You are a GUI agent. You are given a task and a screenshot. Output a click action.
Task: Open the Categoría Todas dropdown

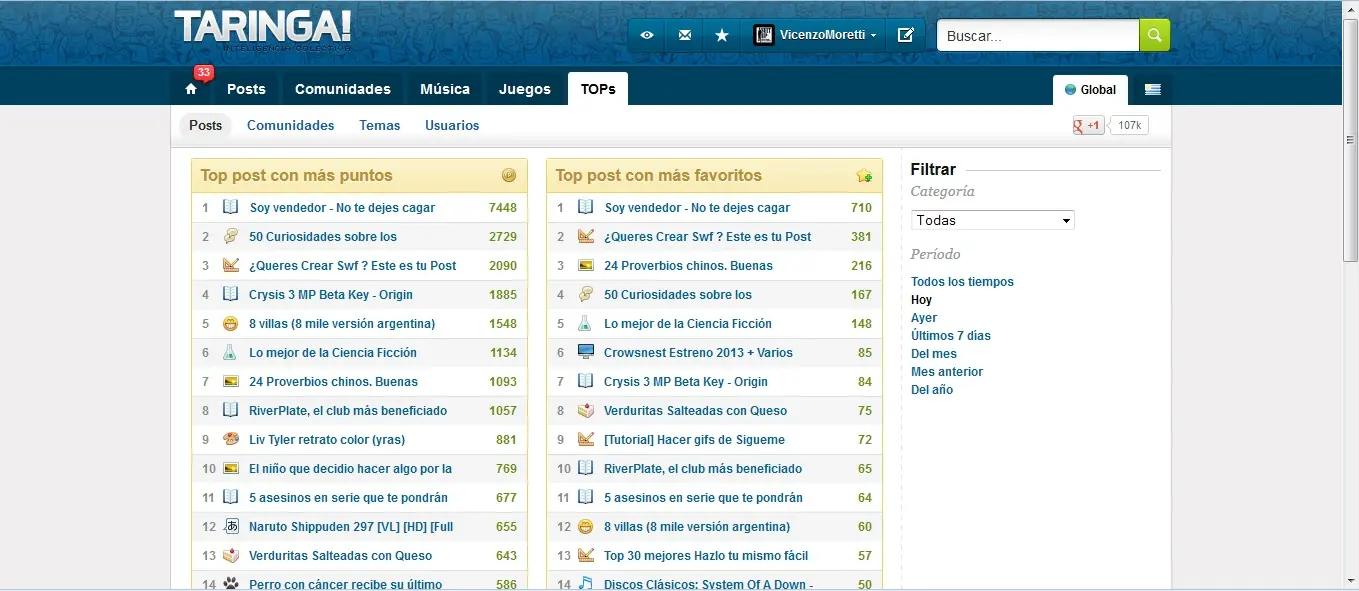click(x=993, y=220)
